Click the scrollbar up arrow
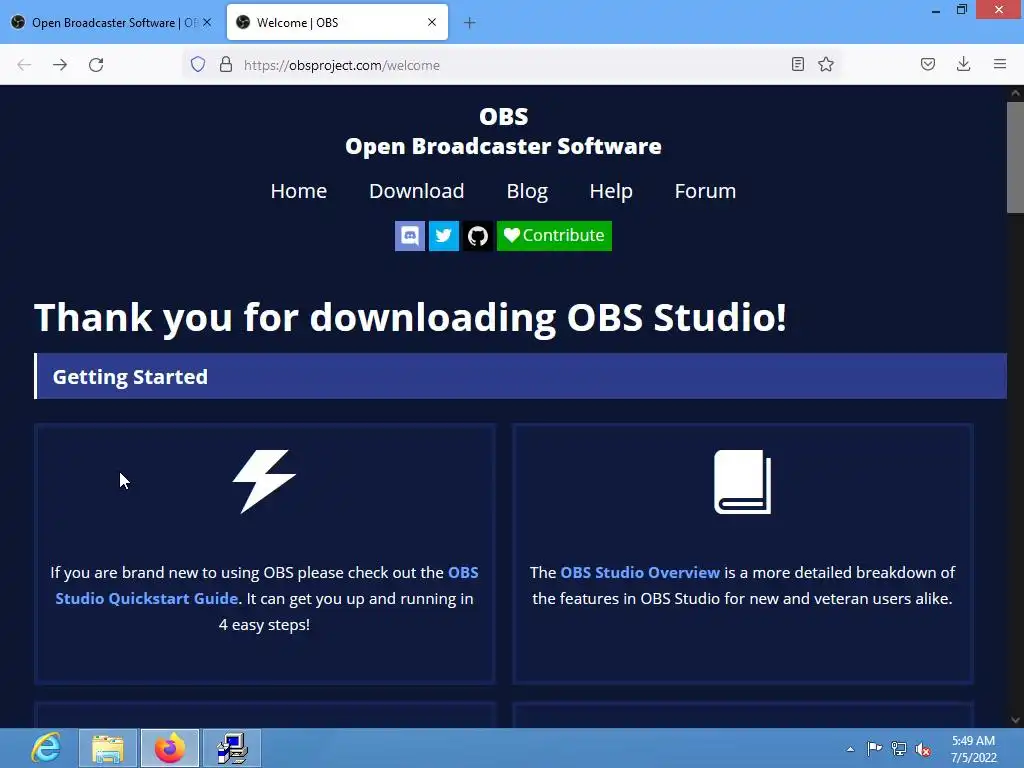This screenshot has width=1024, height=768. point(1015,93)
